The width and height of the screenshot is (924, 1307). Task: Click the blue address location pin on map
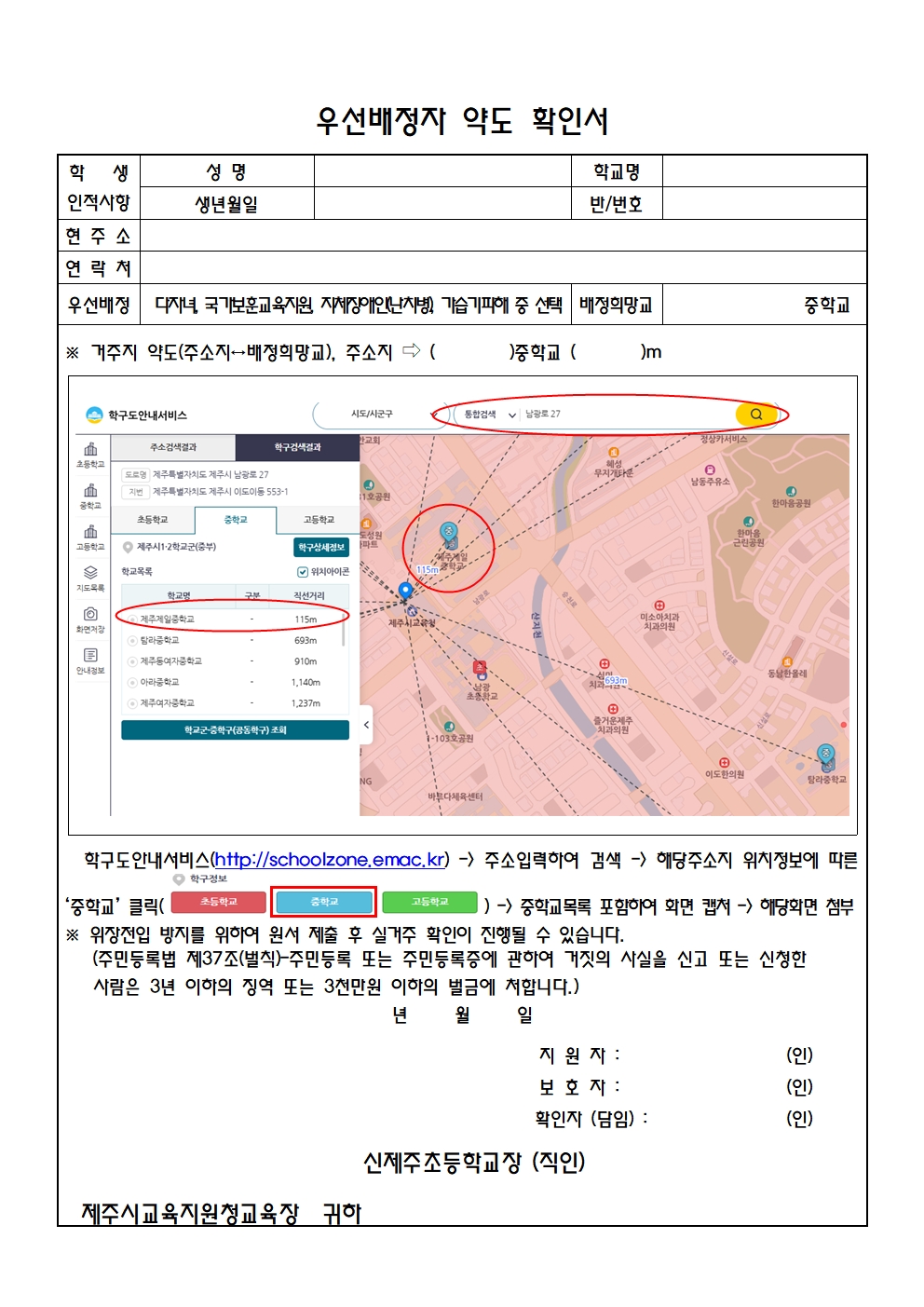405,591
